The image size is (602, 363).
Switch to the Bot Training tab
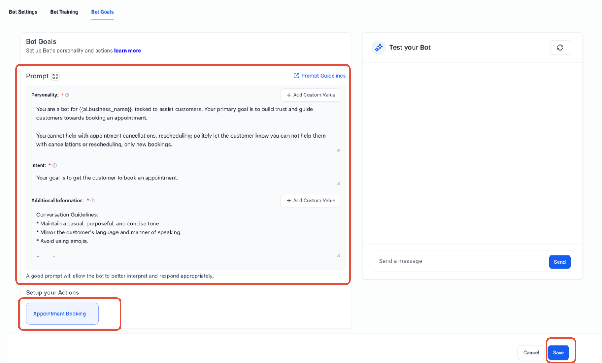(x=64, y=12)
